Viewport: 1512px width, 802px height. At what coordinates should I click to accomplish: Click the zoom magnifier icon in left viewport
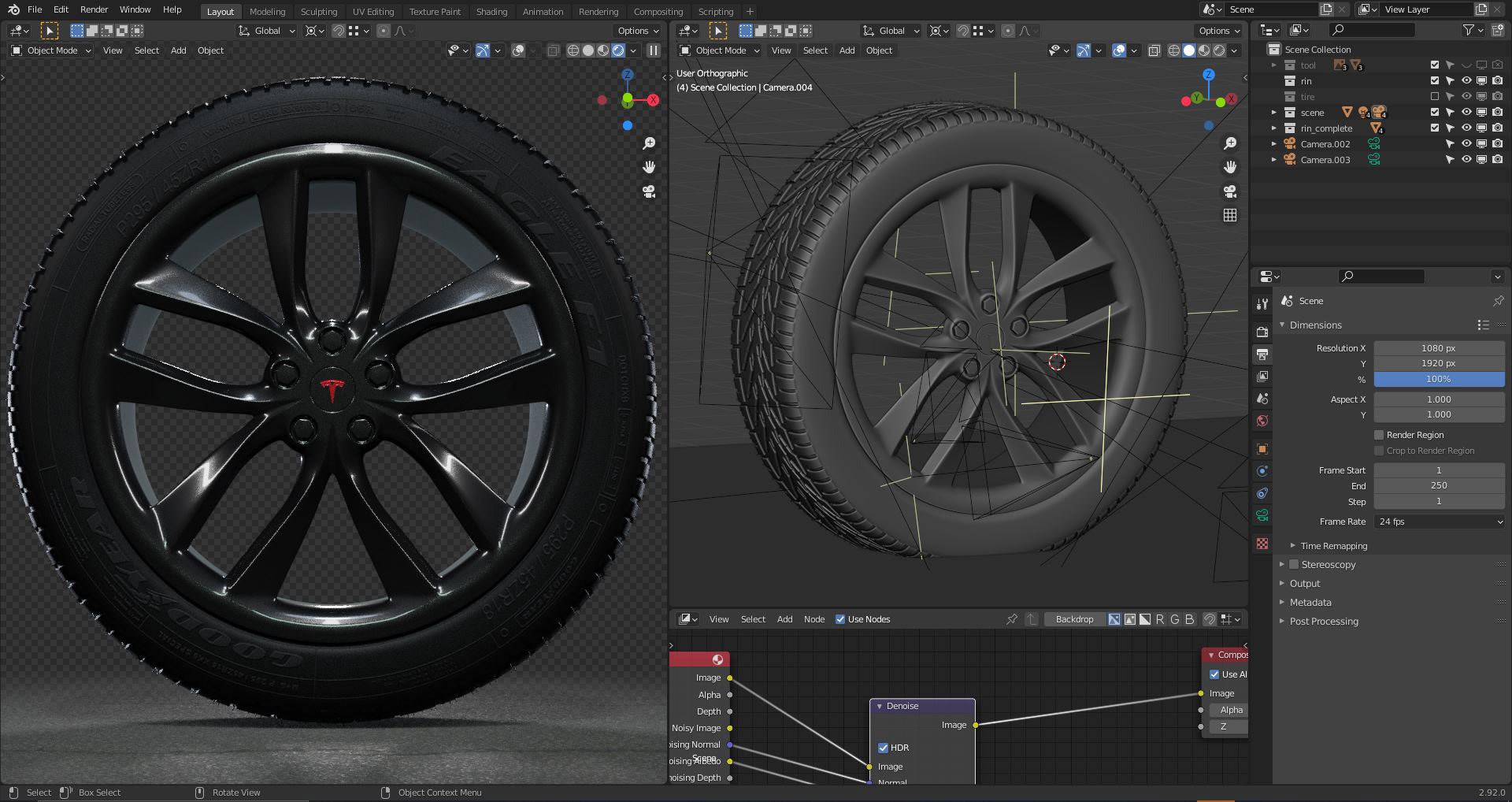649,143
